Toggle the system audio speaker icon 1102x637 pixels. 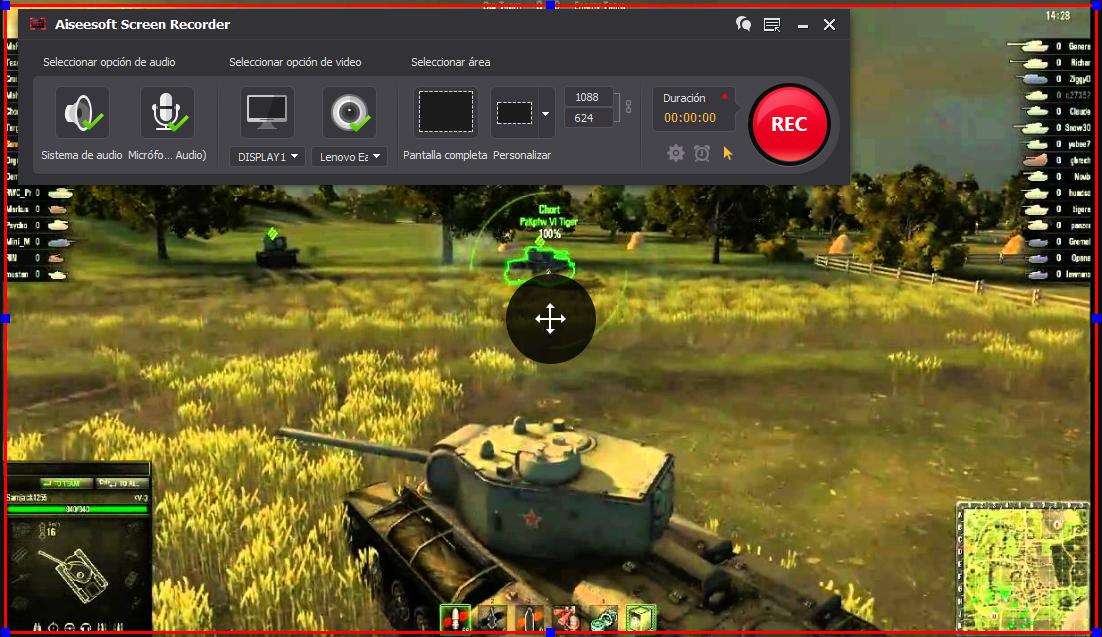point(82,112)
